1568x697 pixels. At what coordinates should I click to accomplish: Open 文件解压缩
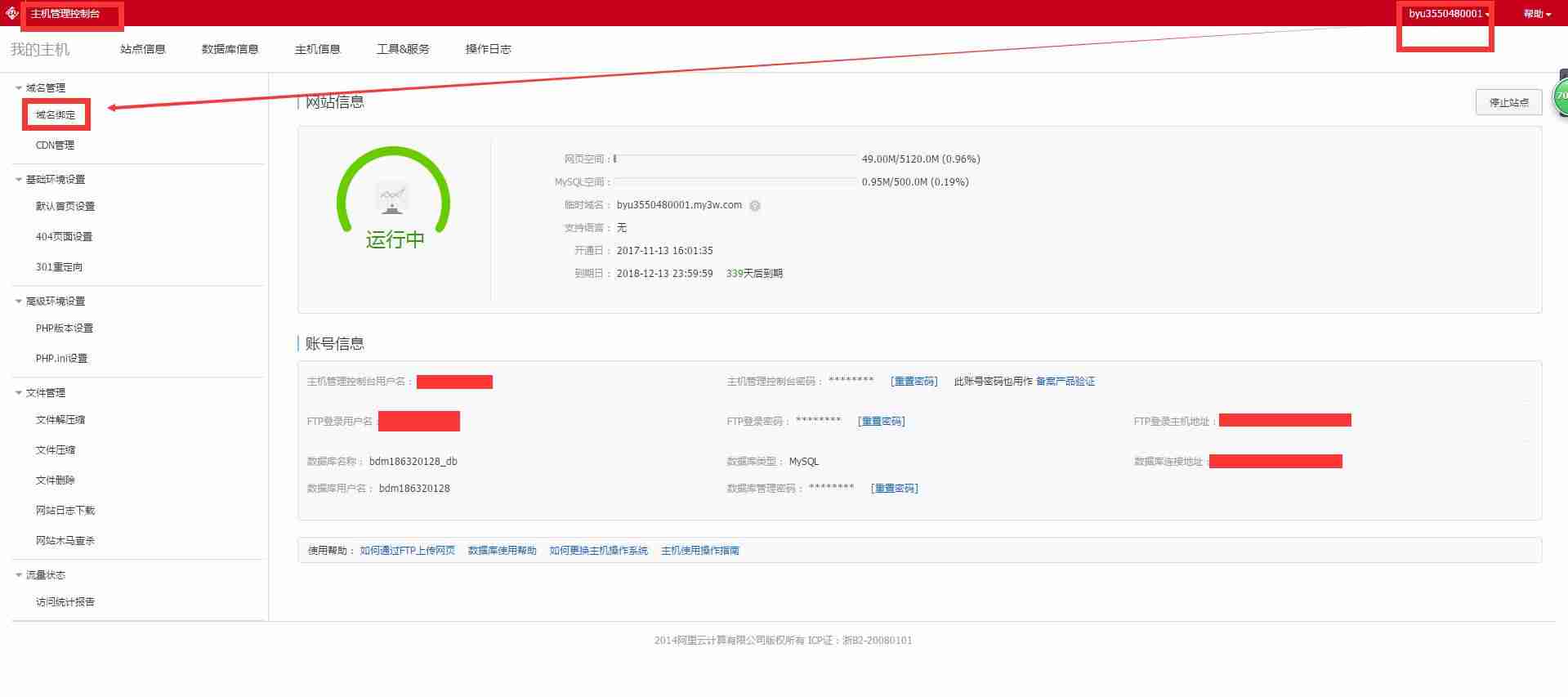tap(60, 419)
